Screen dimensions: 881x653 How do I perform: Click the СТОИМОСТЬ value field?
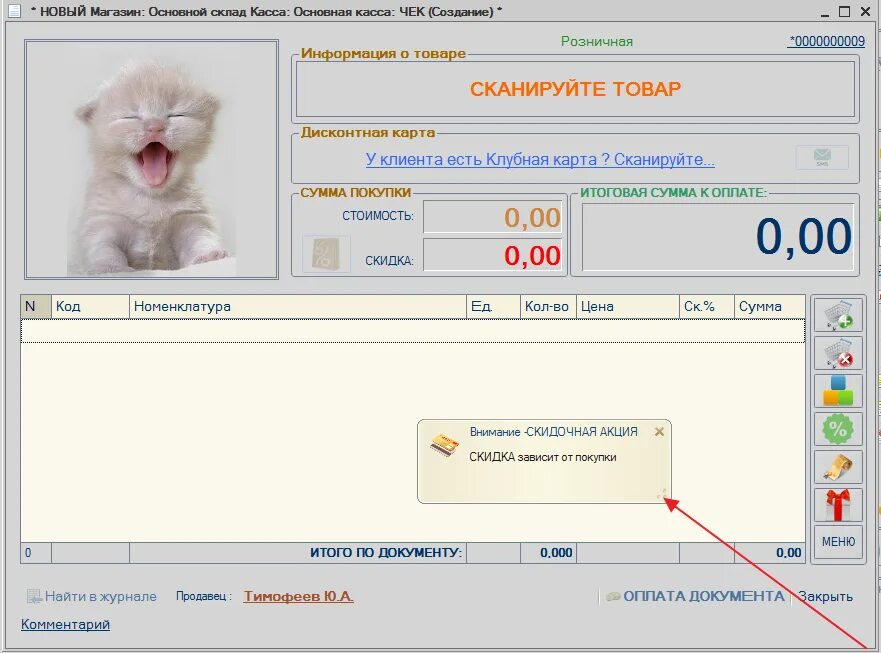click(493, 217)
